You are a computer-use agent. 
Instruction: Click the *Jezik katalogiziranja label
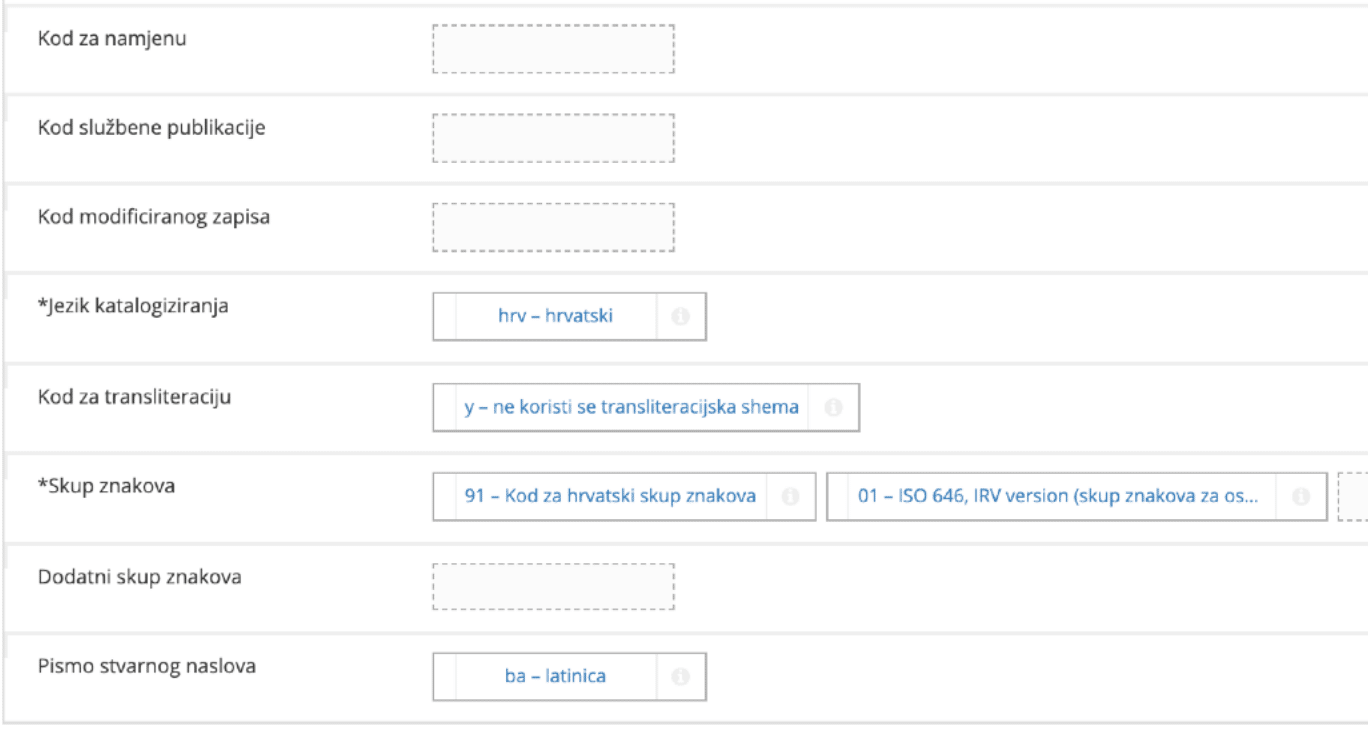[x=133, y=306]
